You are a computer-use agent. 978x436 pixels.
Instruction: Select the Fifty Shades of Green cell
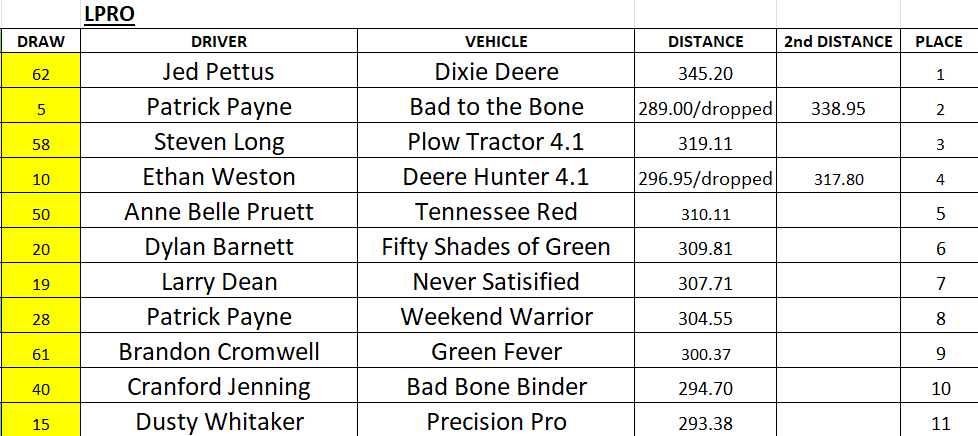click(x=496, y=248)
